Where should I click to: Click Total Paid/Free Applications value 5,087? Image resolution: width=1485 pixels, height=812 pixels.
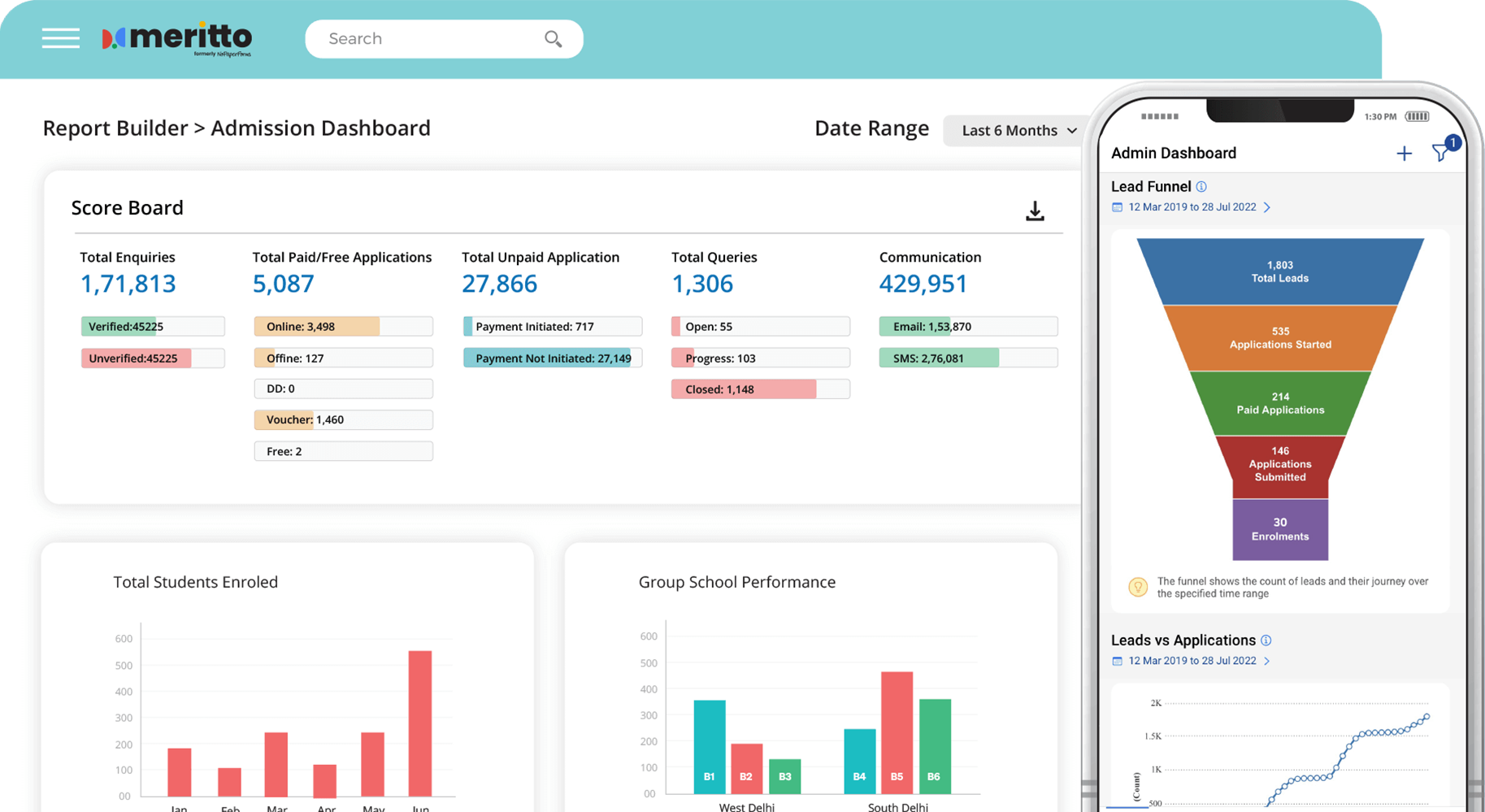coord(283,284)
